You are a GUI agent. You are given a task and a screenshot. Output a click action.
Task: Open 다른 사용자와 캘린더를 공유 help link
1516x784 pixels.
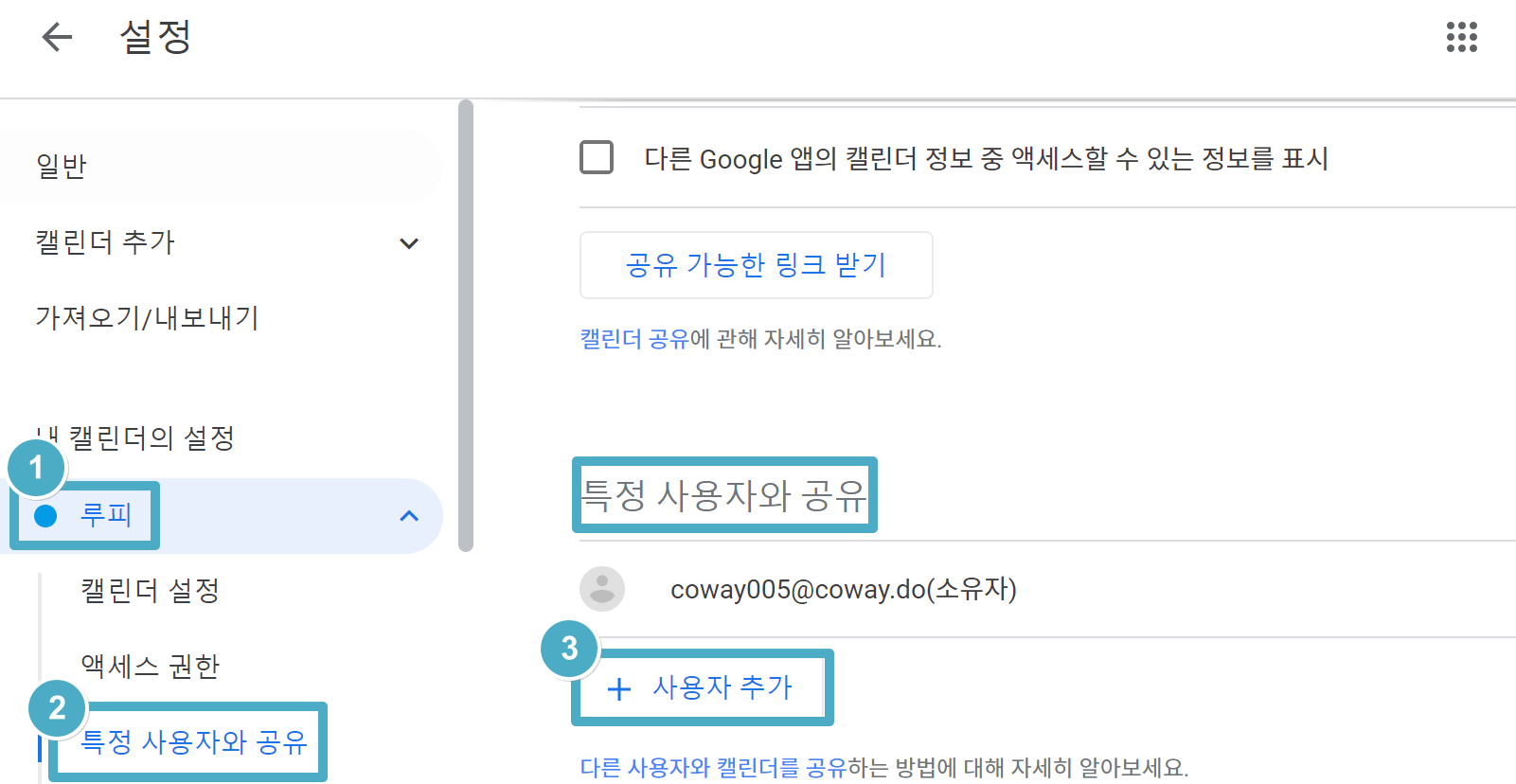tap(713, 767)
